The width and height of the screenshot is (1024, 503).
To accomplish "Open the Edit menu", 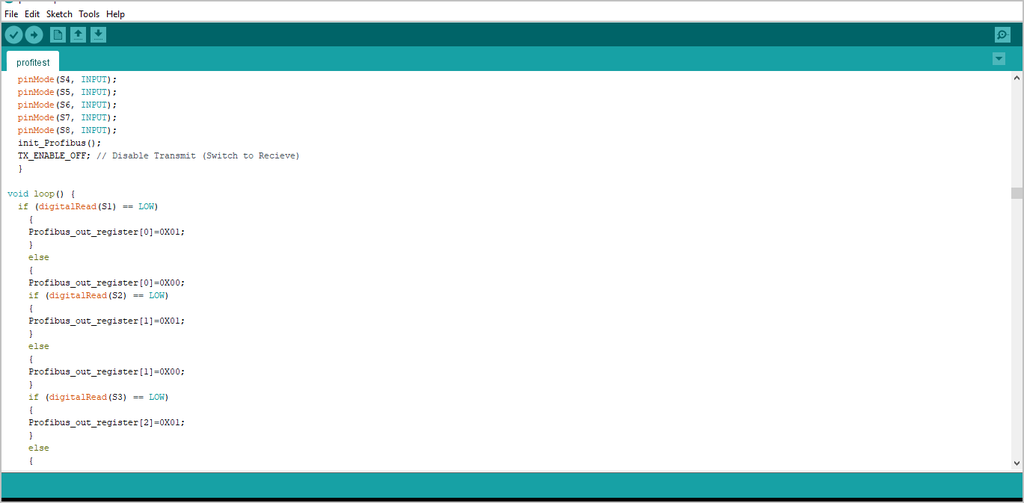I will pyautogui.click(x=32, y=14).
